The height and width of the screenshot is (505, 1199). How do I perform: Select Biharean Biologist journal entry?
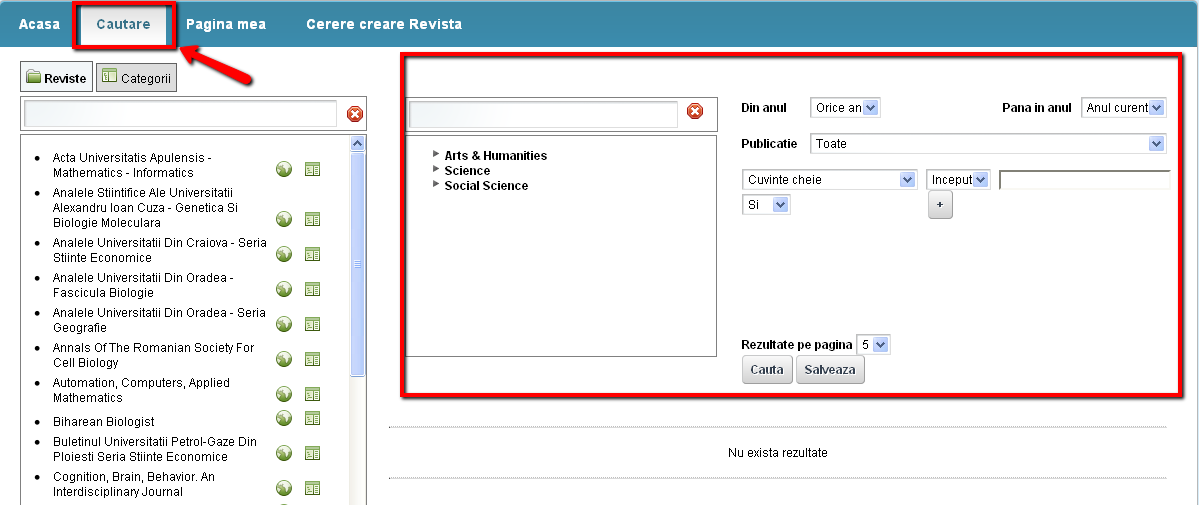pos(103,422)
